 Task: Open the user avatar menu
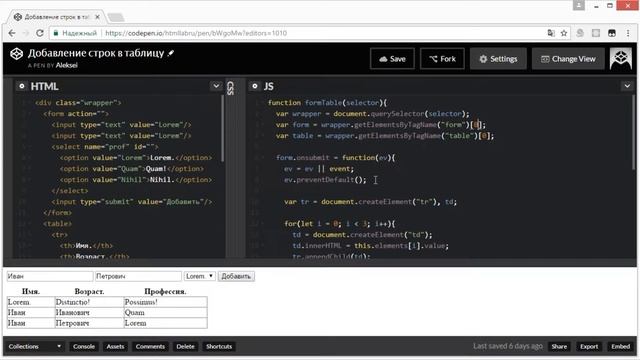pyautogui.click(x=620, y=59)
